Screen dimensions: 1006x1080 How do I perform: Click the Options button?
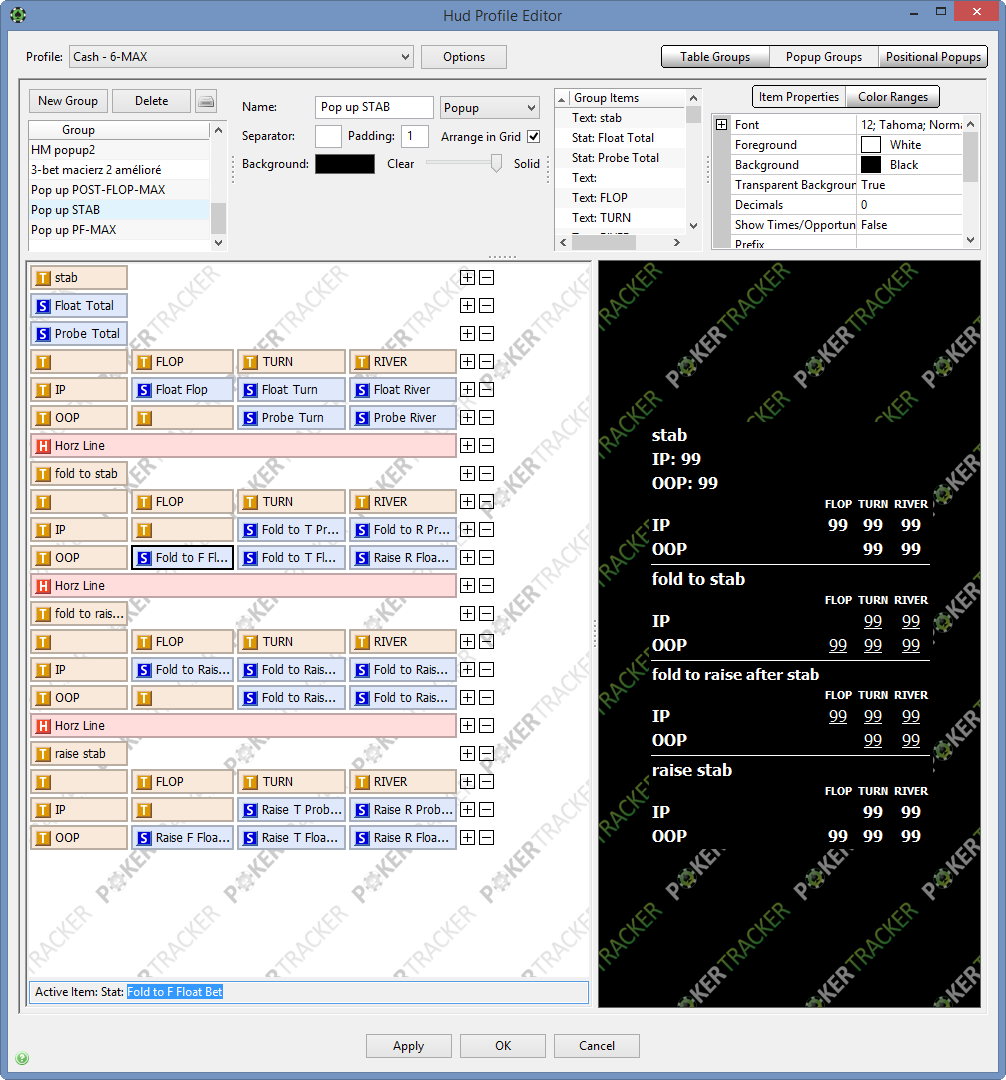pos(463,56)
